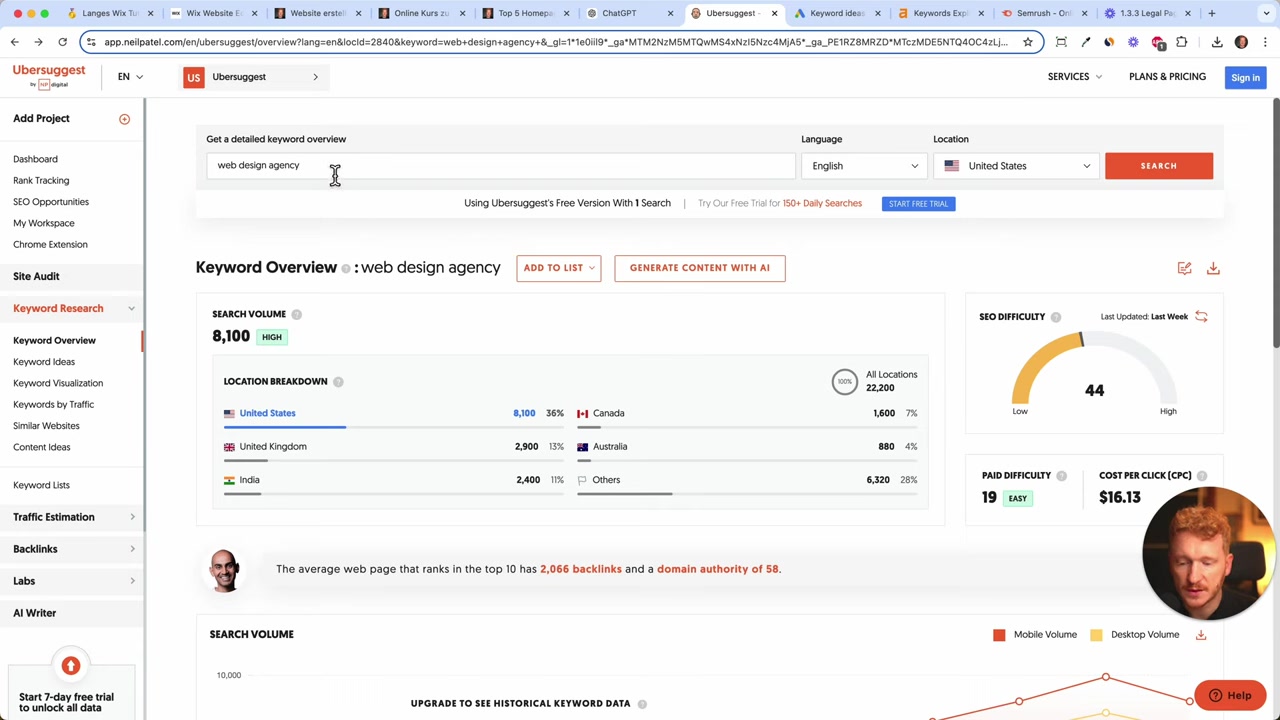Screen dimensions: 1280x720
Task: Open Site Audit in sidebar
Action: click(x=36, y=277)
